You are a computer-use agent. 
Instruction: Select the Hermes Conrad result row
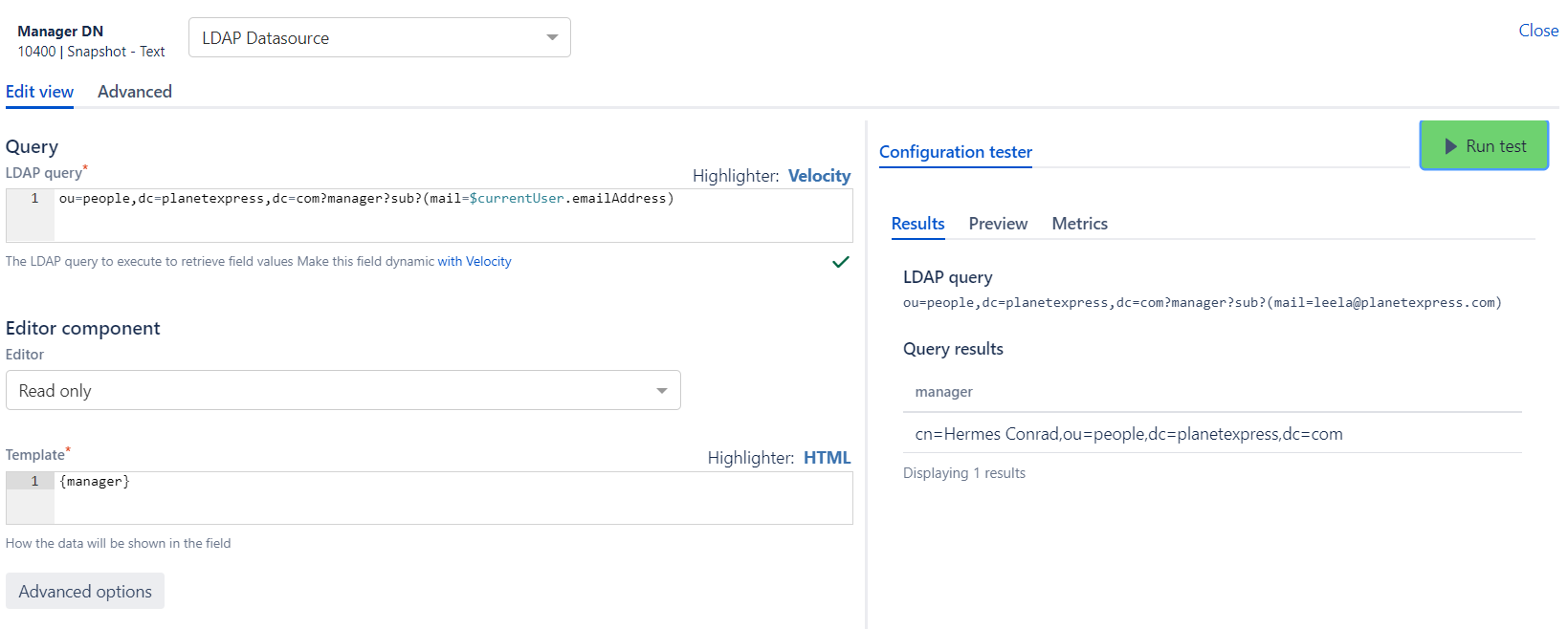click(1128, 434)
